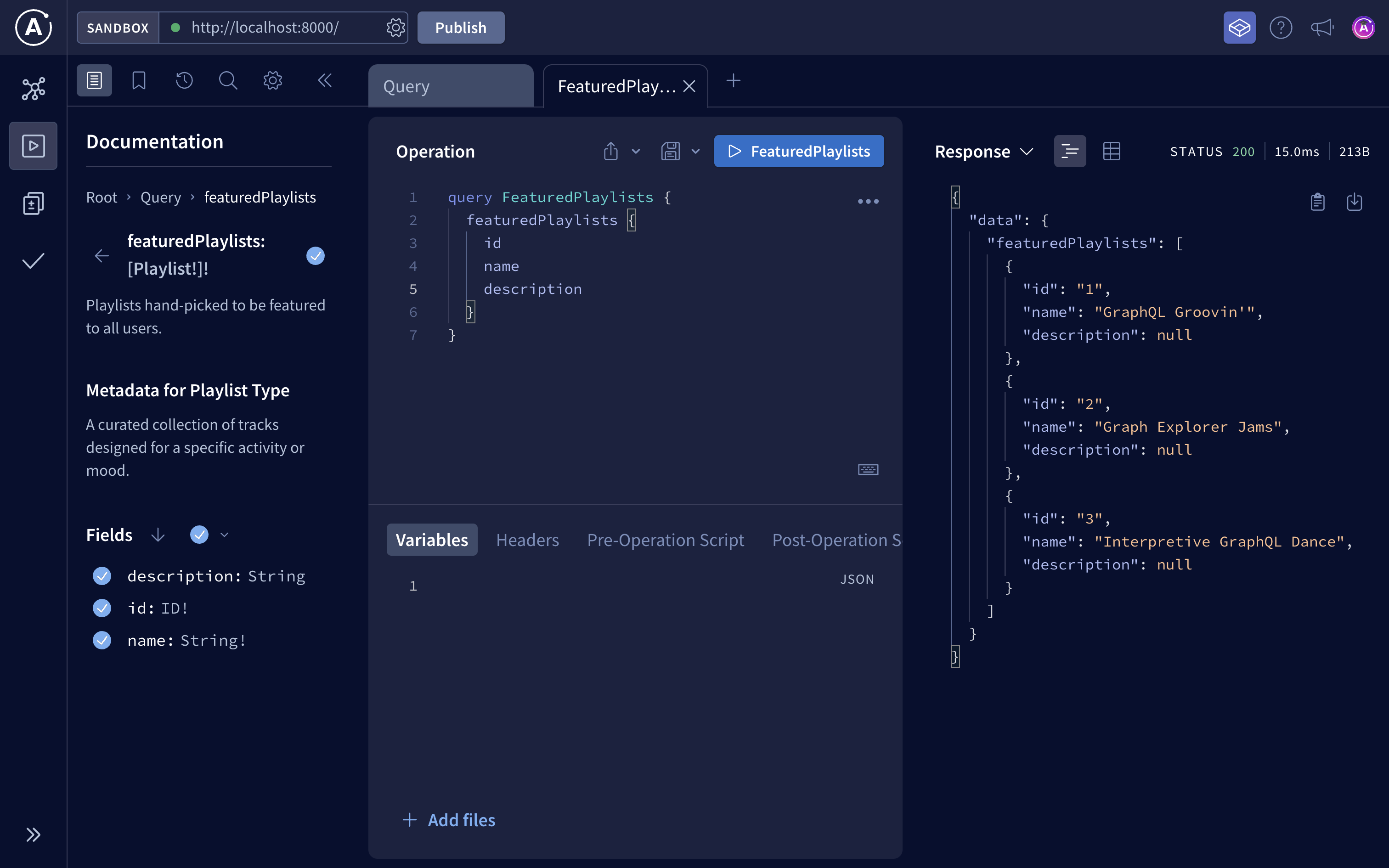Download the query response
This screenshot has height=868, width=1389.
(1355, 202)
